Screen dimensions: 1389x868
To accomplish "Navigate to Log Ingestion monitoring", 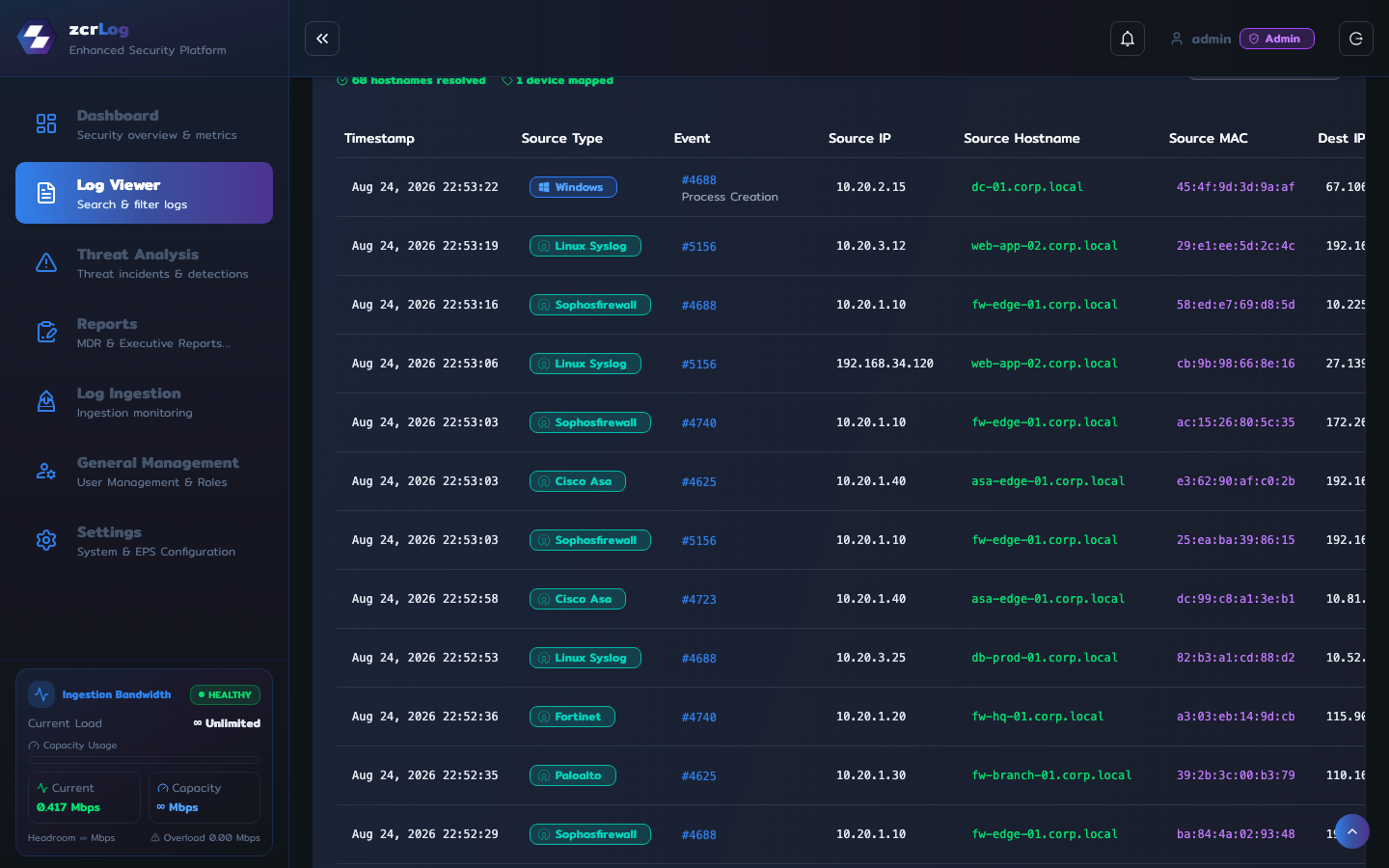I will [x=144, y=401].
